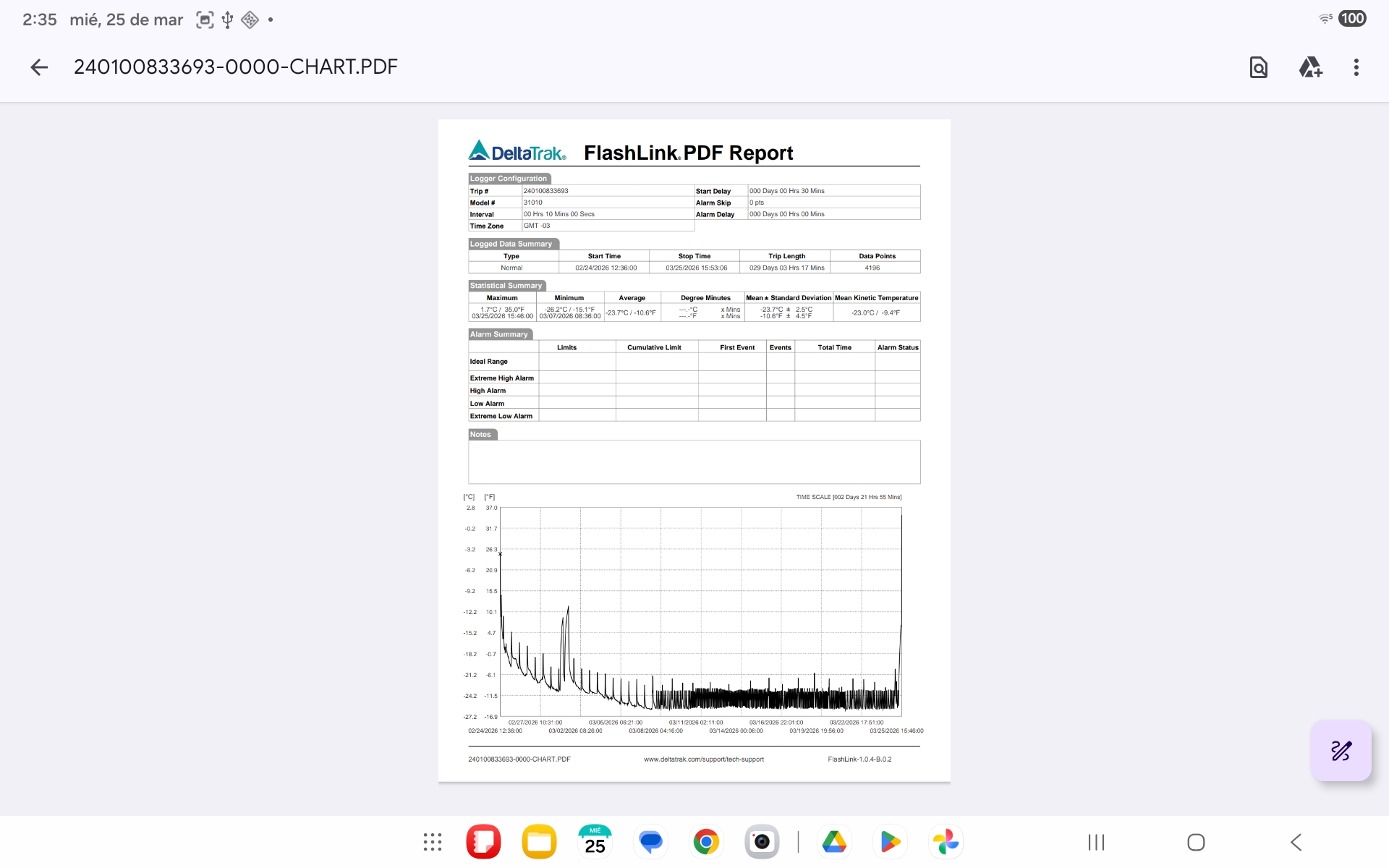Open Google Photos pinwheel icon
This screenshot has height=868, width=1389.
[946, 842]
